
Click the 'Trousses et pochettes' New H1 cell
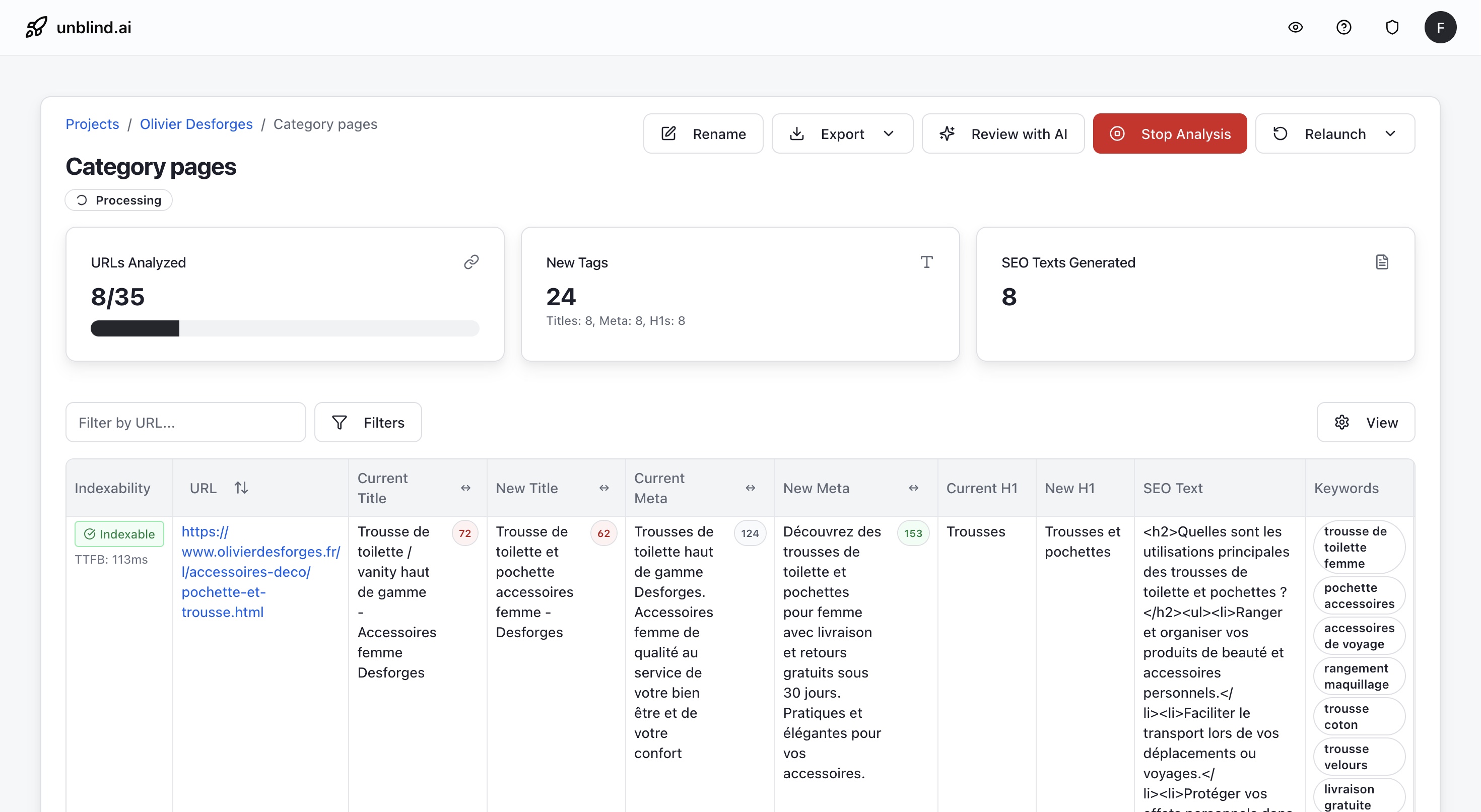pyautogui.click(x=1083, y=541)
